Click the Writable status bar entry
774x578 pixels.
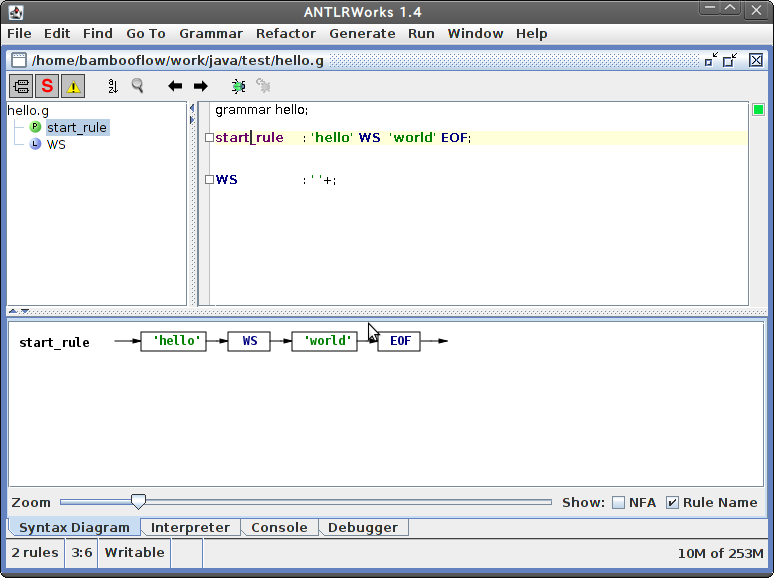coord(134,552)
